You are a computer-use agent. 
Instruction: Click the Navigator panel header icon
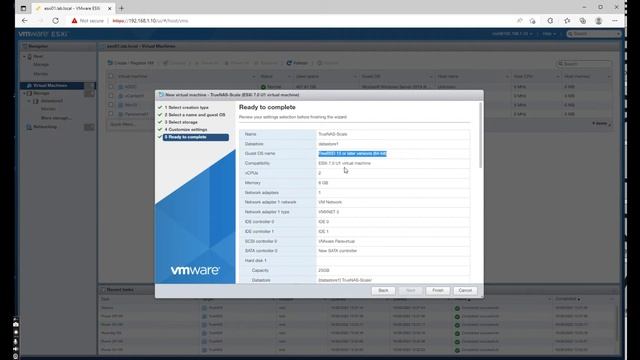[x=24, y=47]
